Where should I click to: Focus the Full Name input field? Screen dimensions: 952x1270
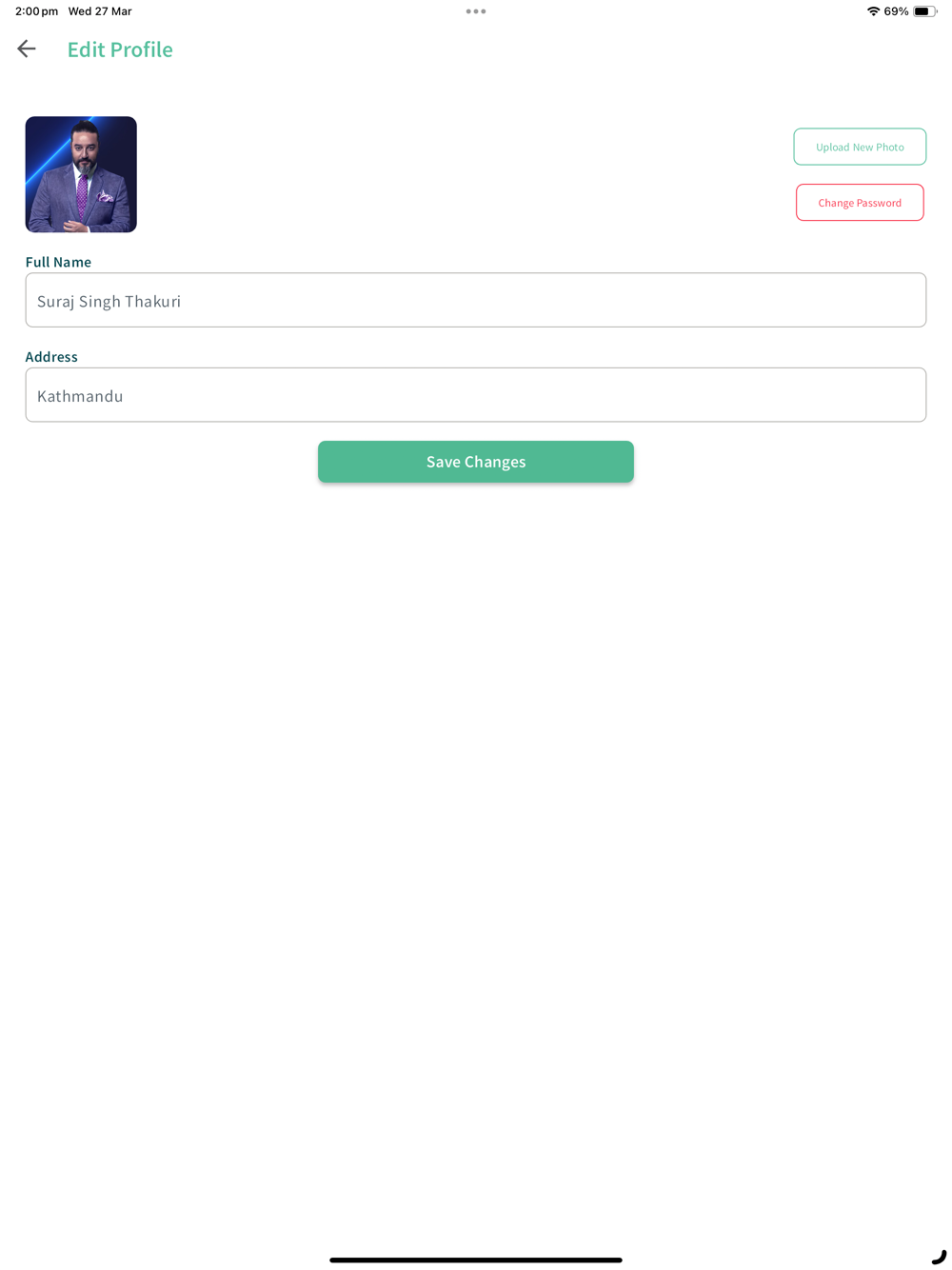pyautogui.click(x=476, y=300)
